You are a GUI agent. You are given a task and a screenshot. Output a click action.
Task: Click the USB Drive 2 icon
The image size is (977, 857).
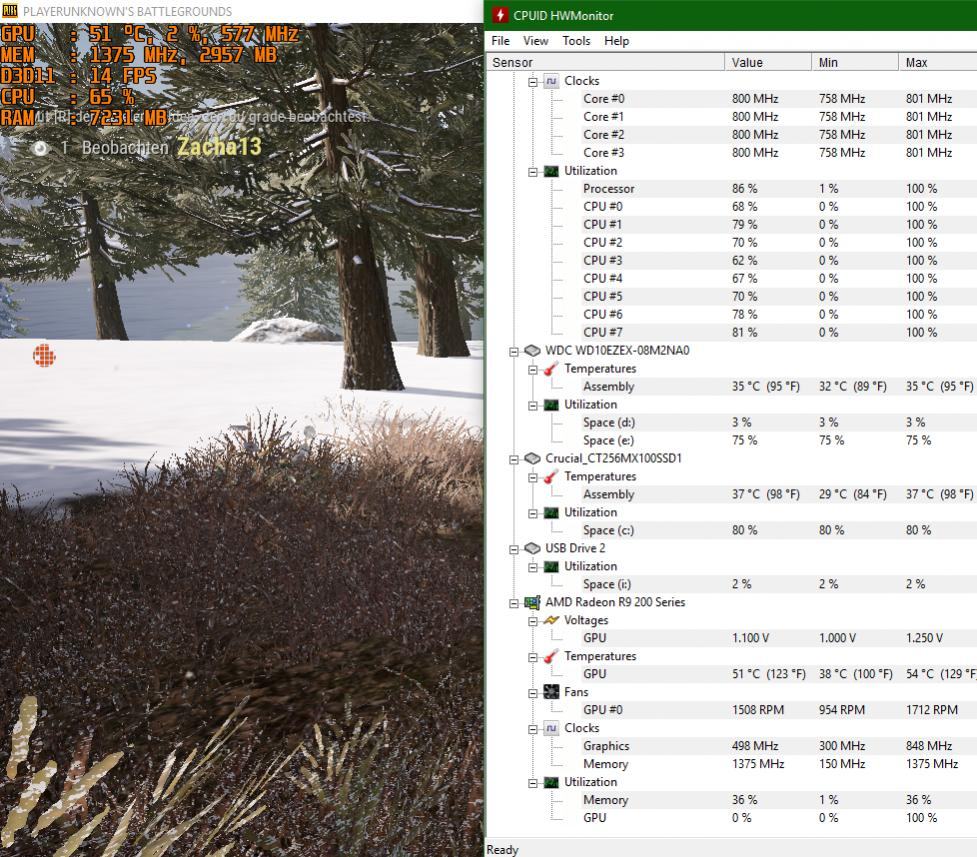point(532,548)
